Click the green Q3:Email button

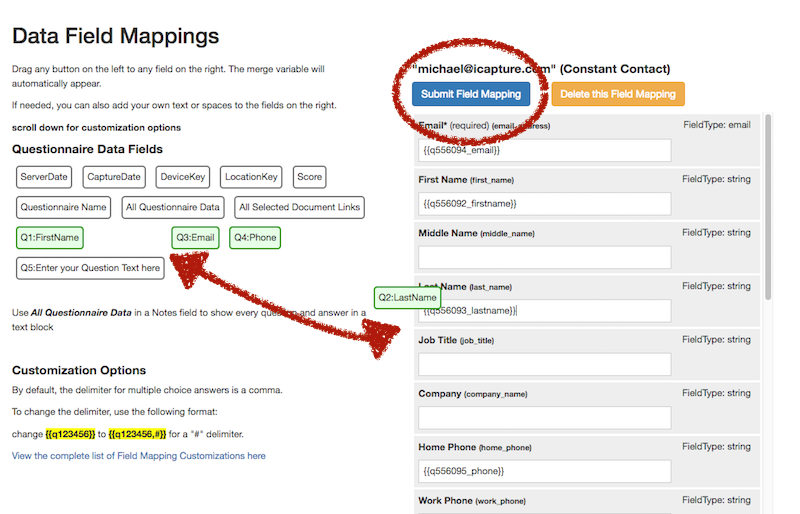pos(195,237)
